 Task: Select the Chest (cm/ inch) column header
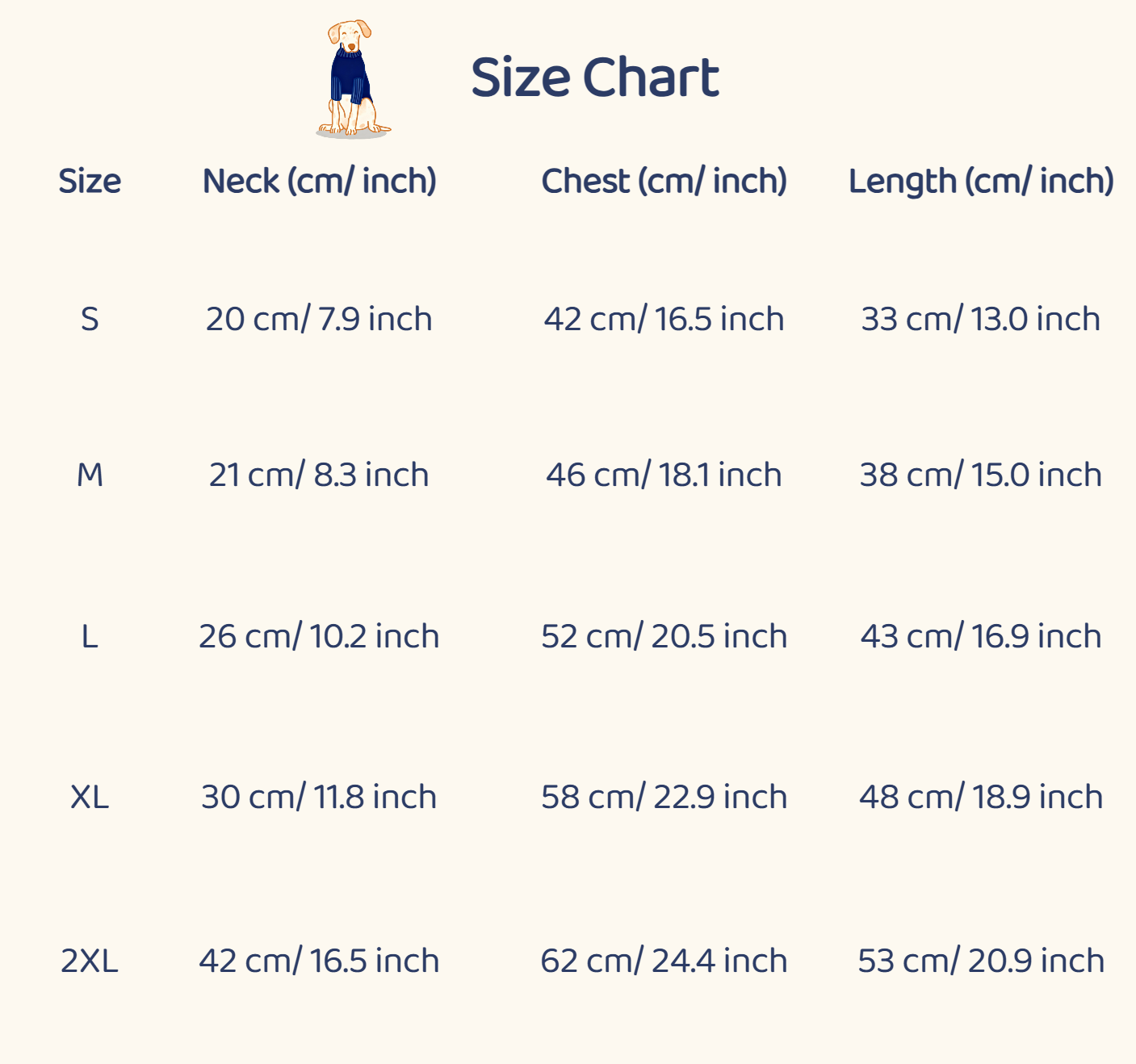click(664, 181)
